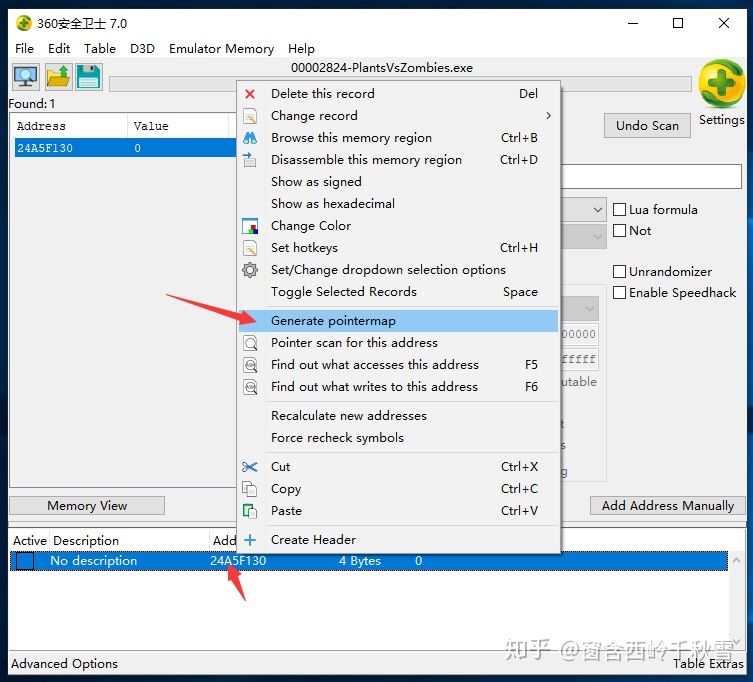Click the Active column header
The width and height of the screenshot is (753, 682).
tap(30, 541)
